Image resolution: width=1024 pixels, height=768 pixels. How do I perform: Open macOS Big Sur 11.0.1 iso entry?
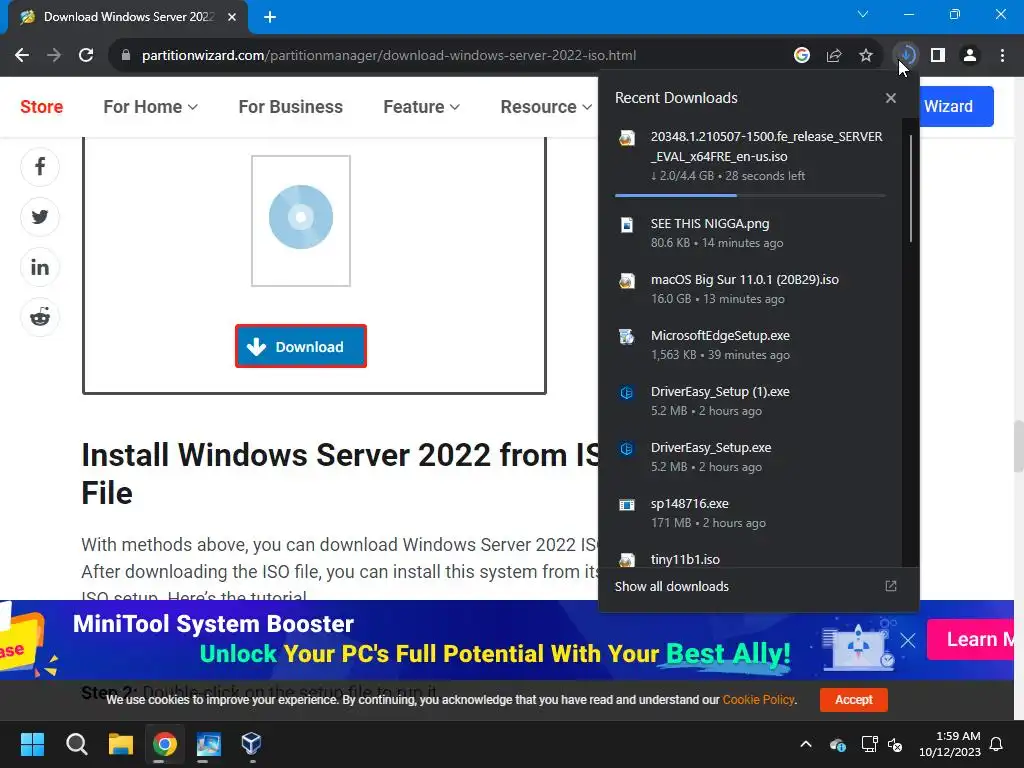point(750,289)
